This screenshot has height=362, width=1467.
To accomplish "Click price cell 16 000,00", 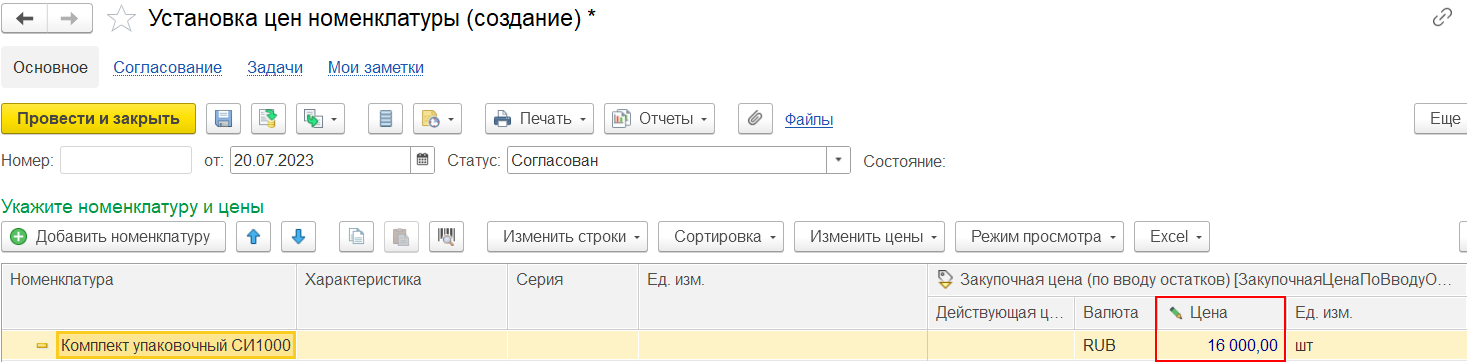I will pyautogui.click(x=1220, y=345).
